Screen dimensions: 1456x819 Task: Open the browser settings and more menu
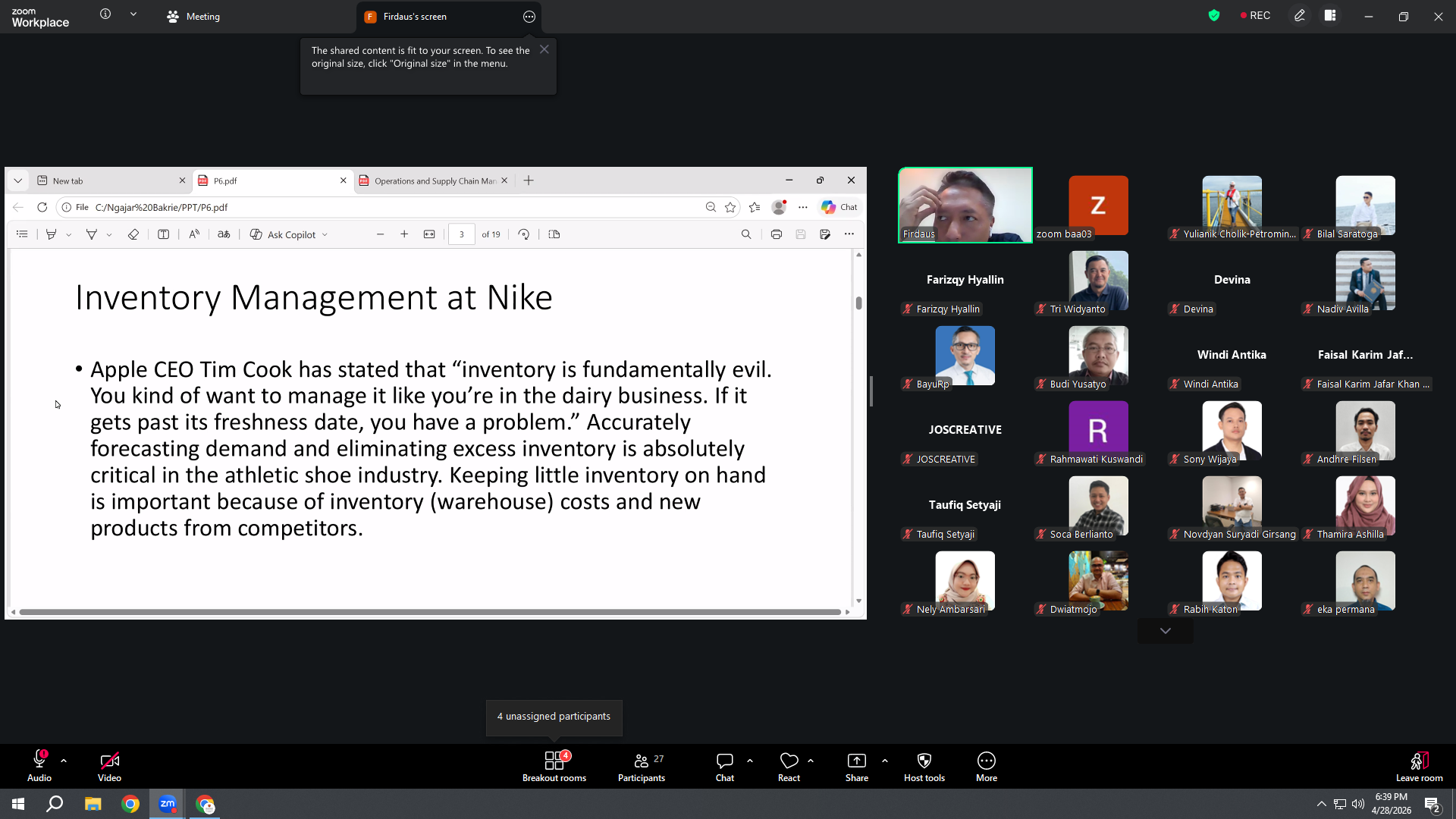[803, 207]
